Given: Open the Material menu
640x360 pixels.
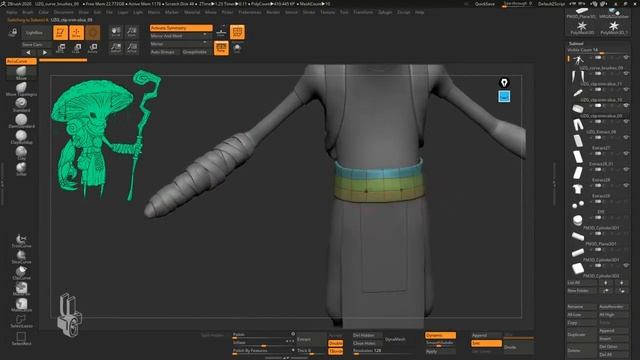Looking at the screenshot, I should (x=192, y=12).
